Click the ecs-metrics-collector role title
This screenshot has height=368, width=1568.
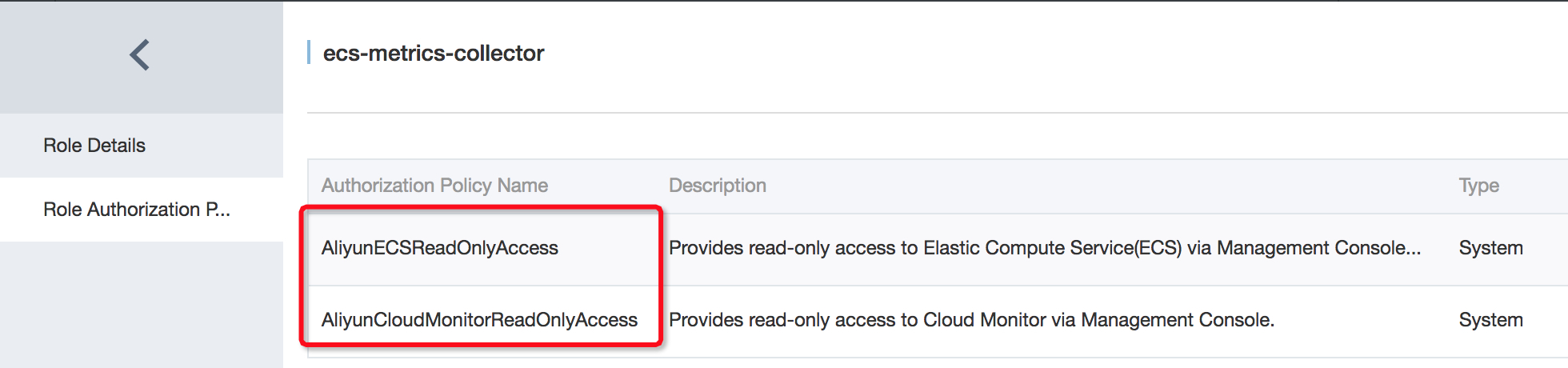click(433, 54)
